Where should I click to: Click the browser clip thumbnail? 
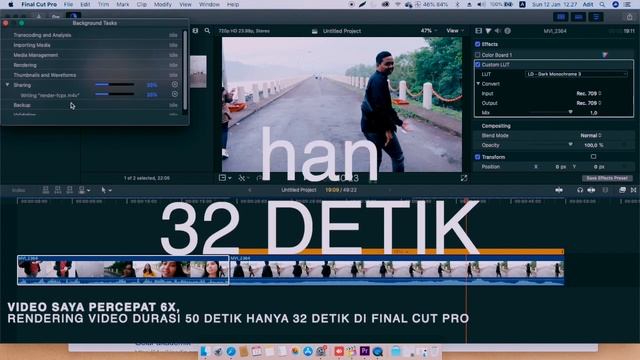tap(198, 72)
